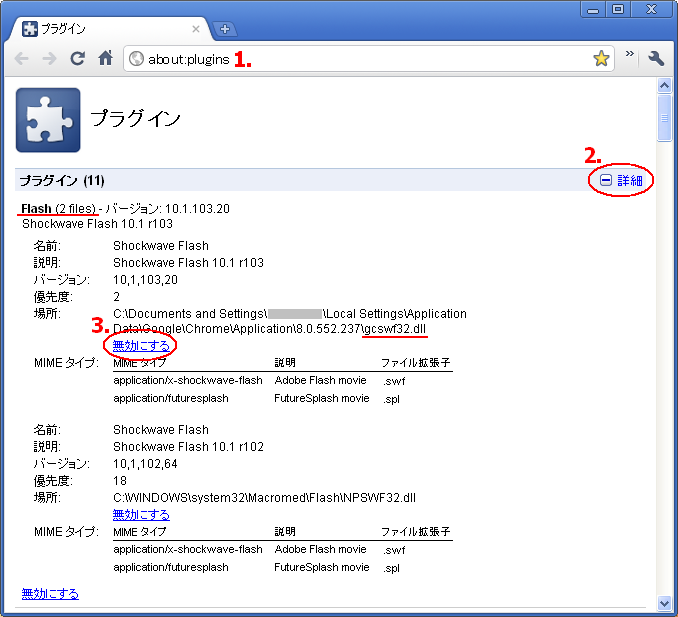
Task: Reload the page with the refresh icon
Action: coord(77,59)
